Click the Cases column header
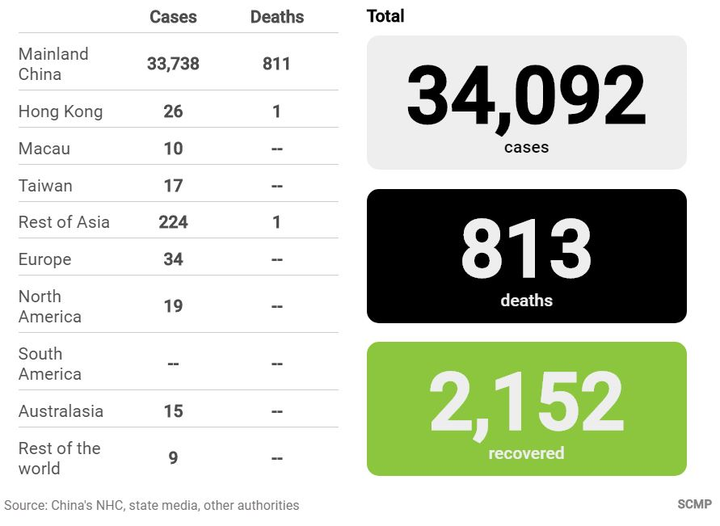 tap(173, 17)
